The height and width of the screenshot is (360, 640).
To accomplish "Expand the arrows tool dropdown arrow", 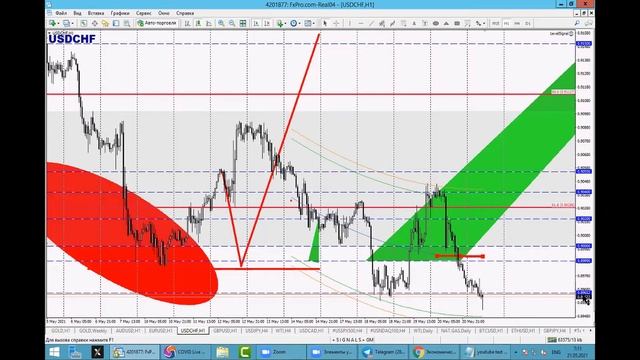I will click(484, 24).
